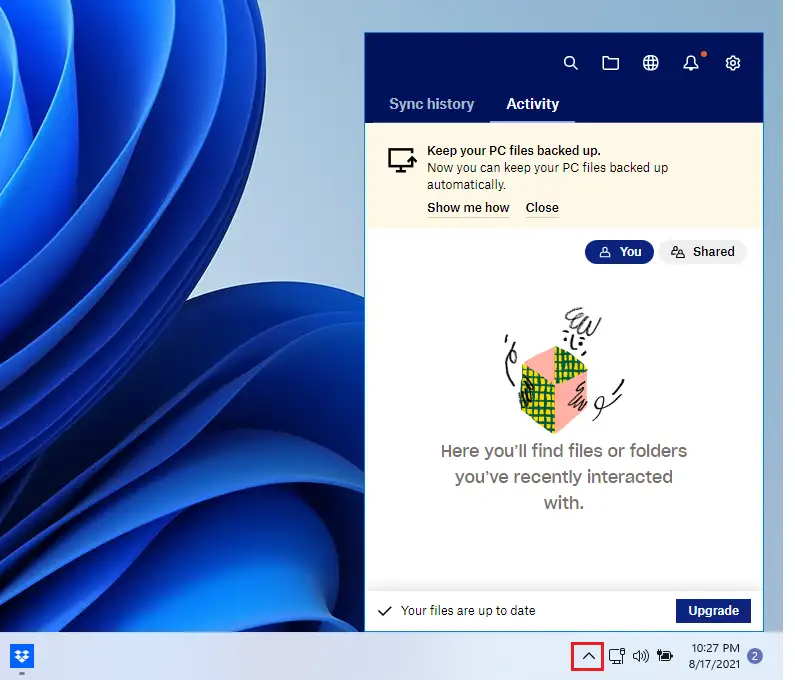Open Dropbox search with magnifier icon
Image resolution: width=795 pixels, height=680 pixels.
pos(570,63)
